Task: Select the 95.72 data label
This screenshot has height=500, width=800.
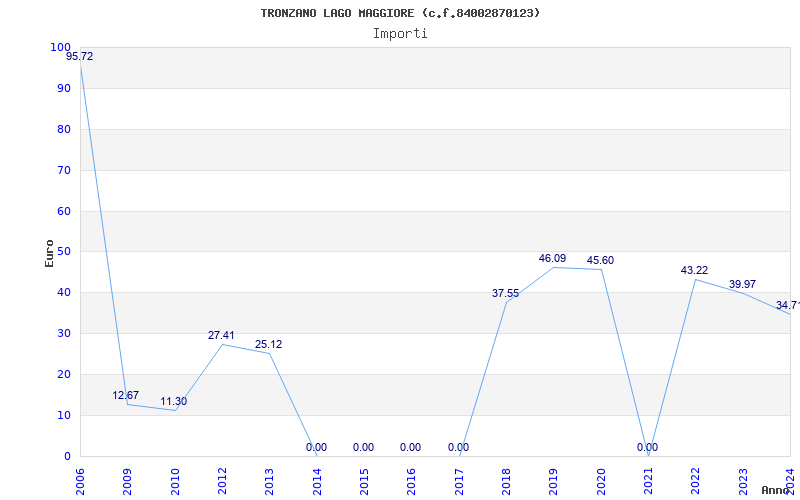Action: pos(80,57)
